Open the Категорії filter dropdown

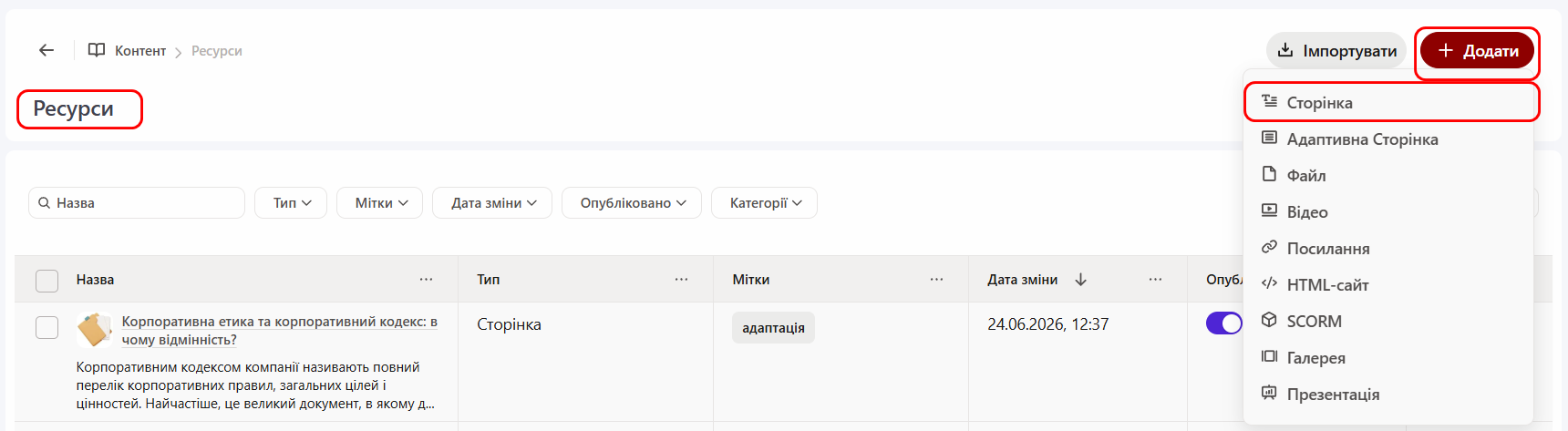point(764,203)
